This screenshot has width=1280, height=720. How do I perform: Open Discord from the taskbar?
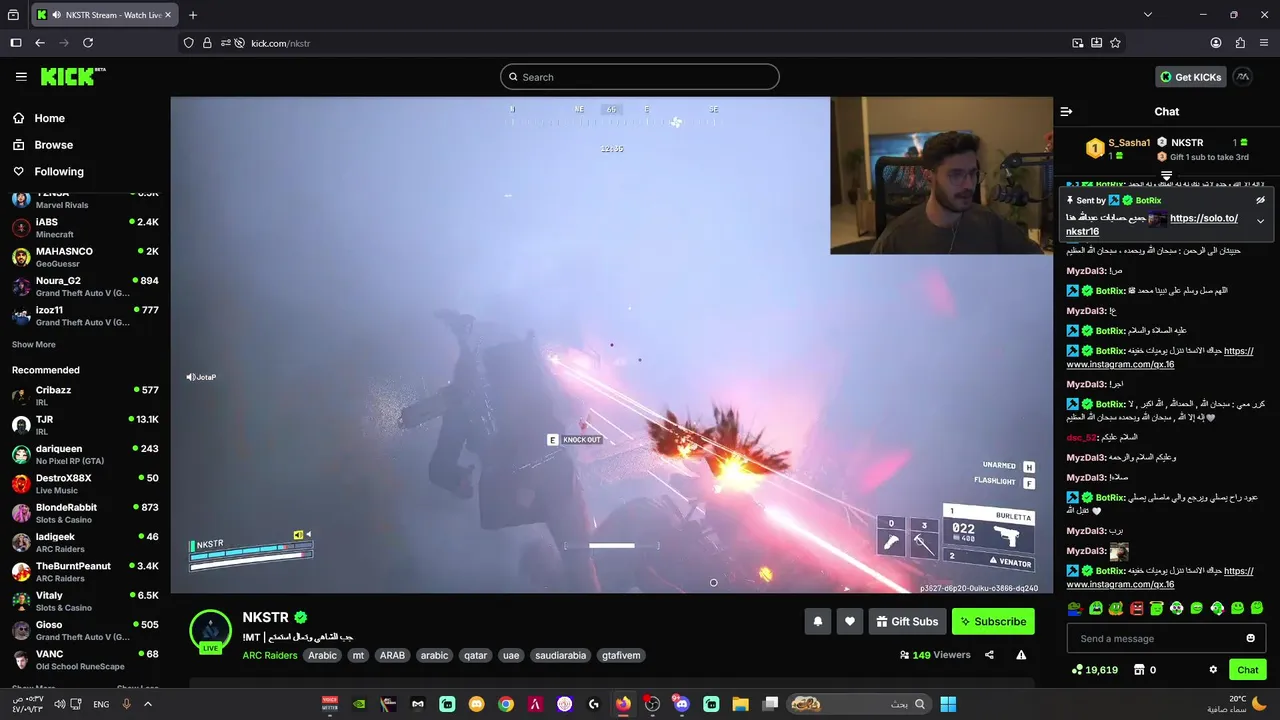(x=682, y=704)
